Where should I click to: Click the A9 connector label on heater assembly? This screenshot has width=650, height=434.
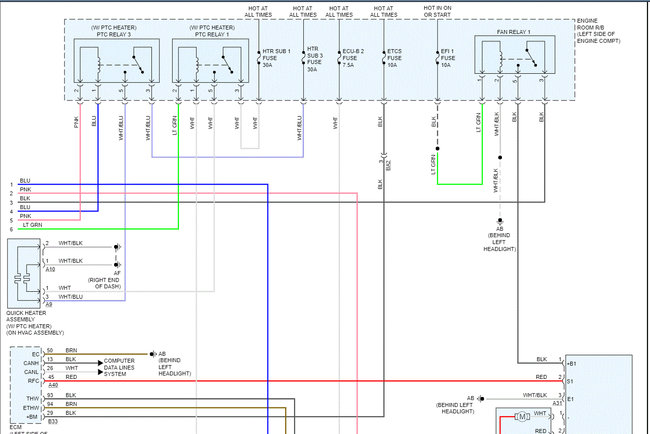[49, 304]
